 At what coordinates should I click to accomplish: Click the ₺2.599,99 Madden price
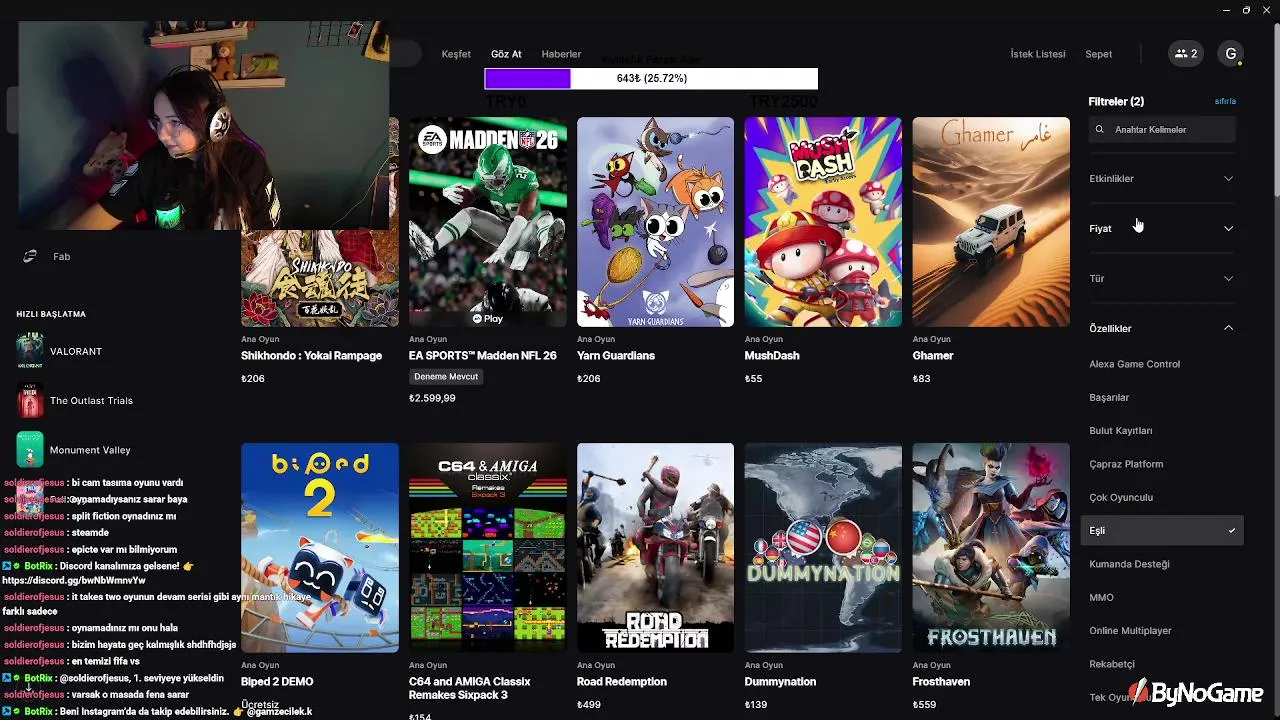point(432,398)
